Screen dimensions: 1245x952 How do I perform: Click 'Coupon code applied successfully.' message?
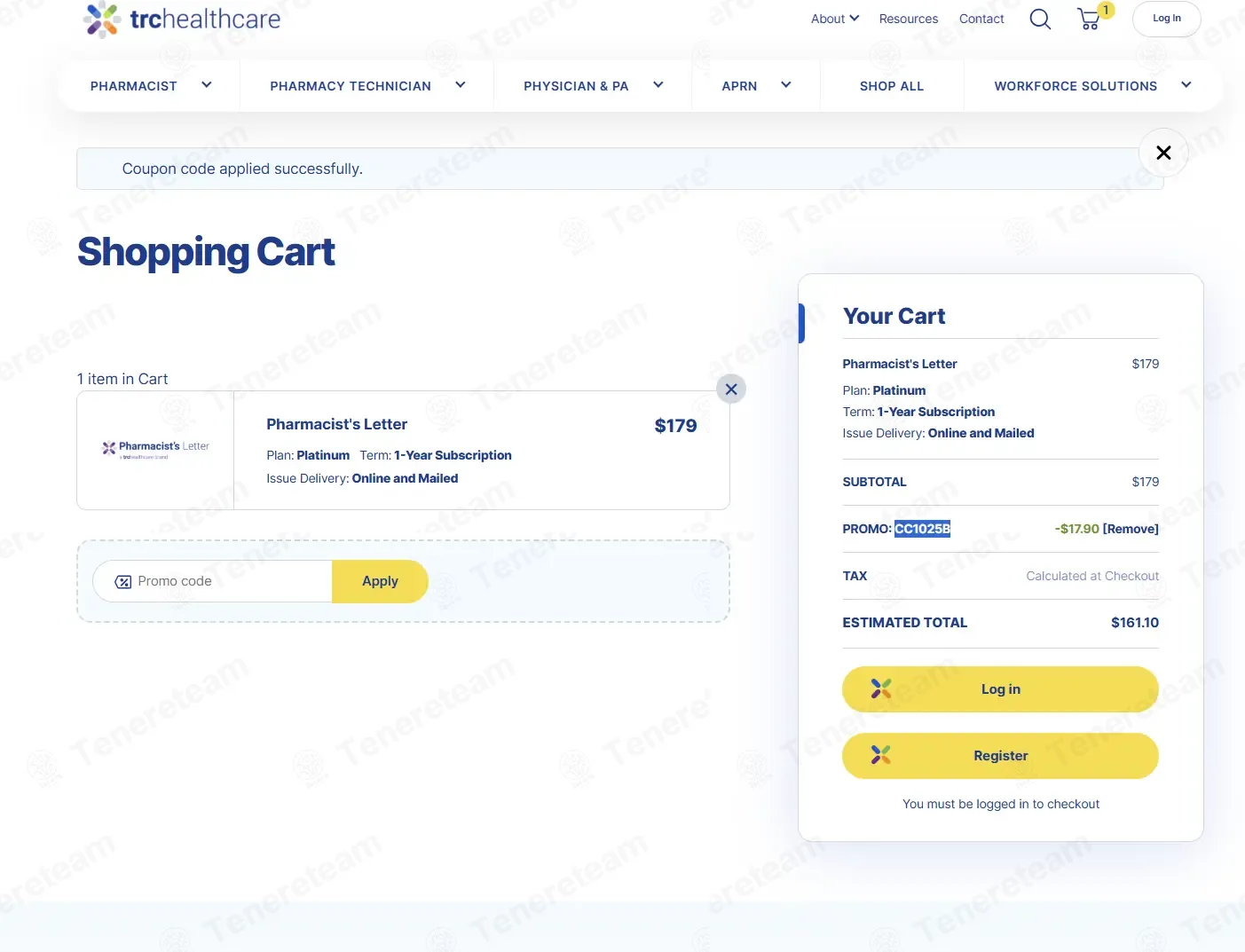tap(242, 169)
